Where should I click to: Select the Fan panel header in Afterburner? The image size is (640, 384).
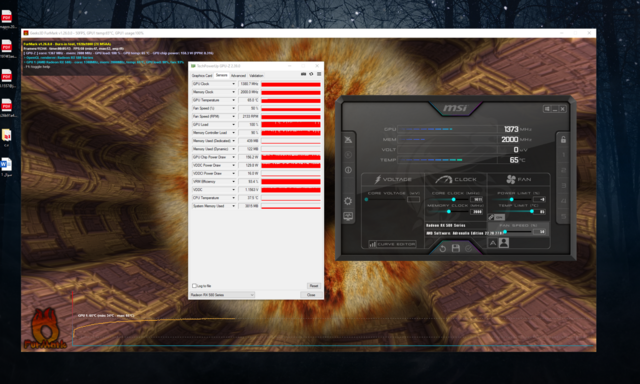pos(518,179)
